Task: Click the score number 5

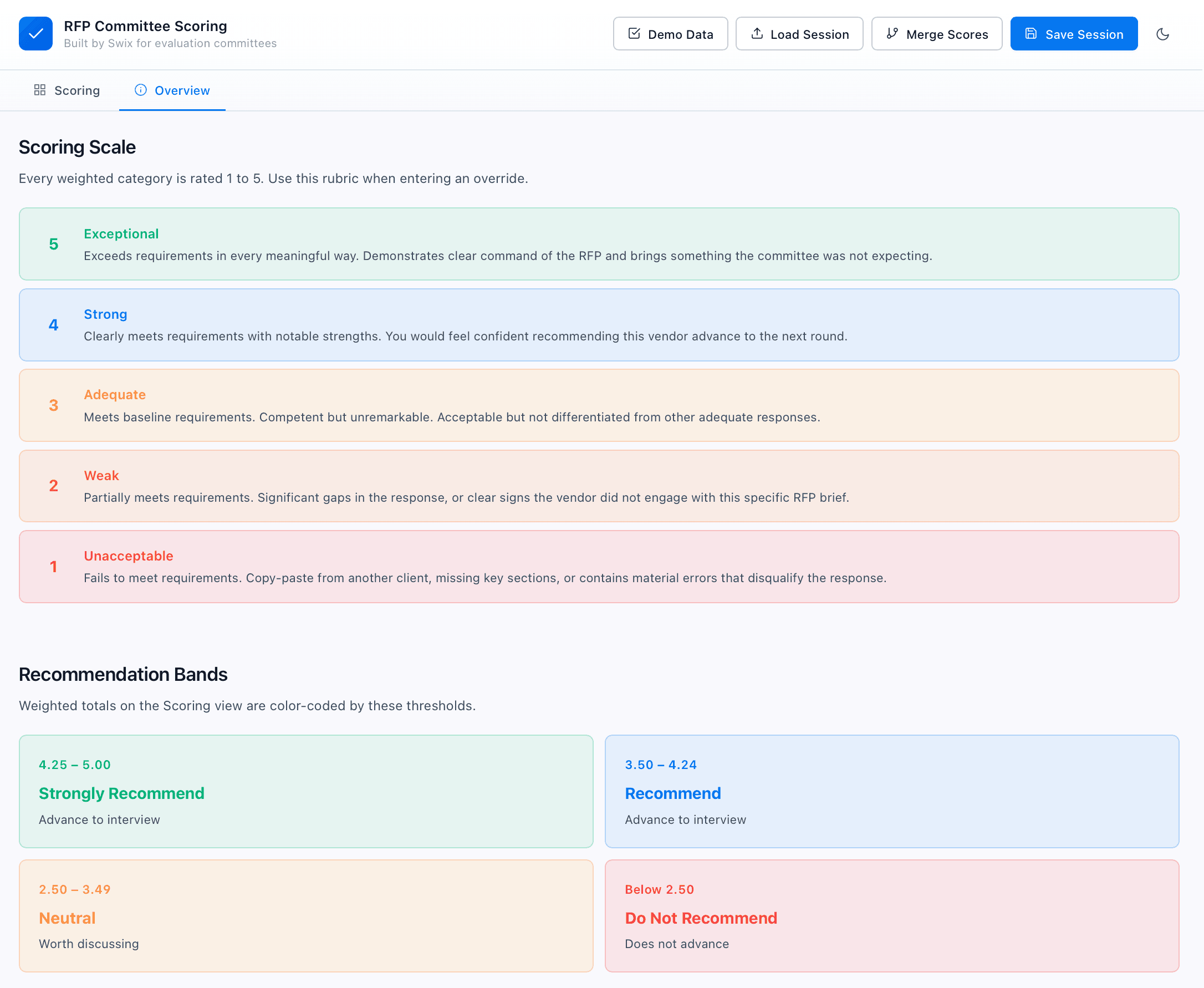Action: [53, 244]
